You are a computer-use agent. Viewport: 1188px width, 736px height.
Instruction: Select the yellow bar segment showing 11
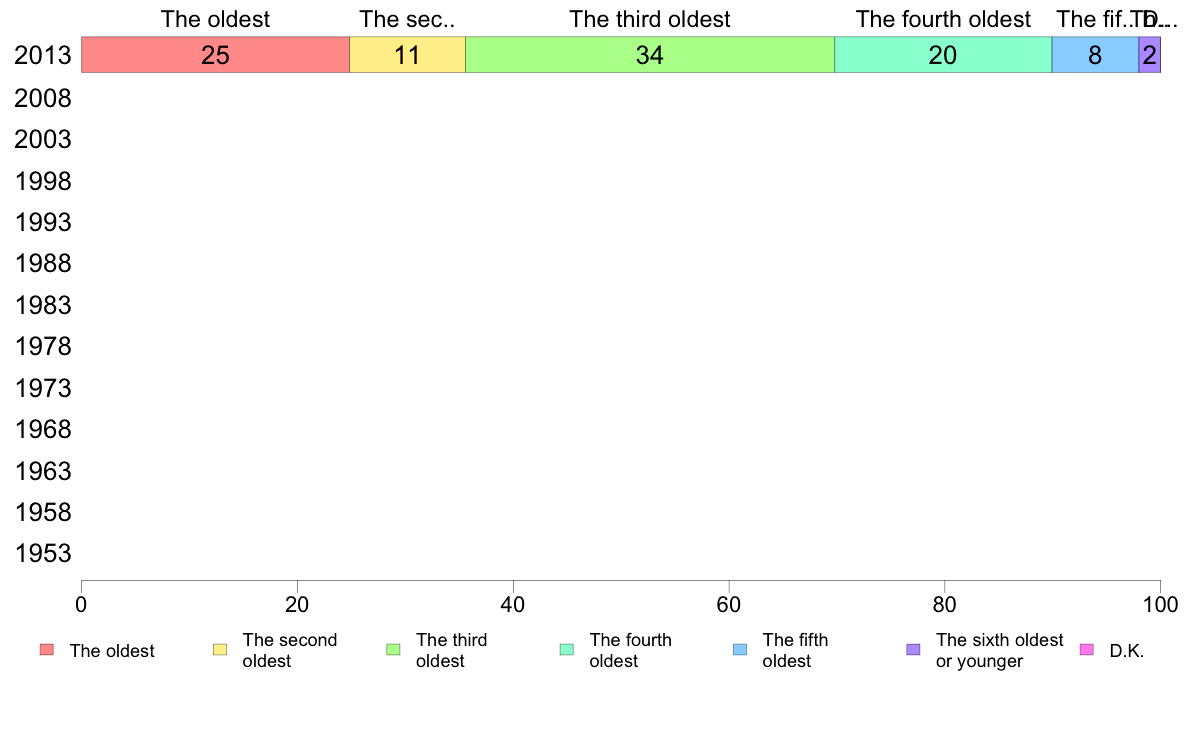pyautogui.click(x=408, y=55)
